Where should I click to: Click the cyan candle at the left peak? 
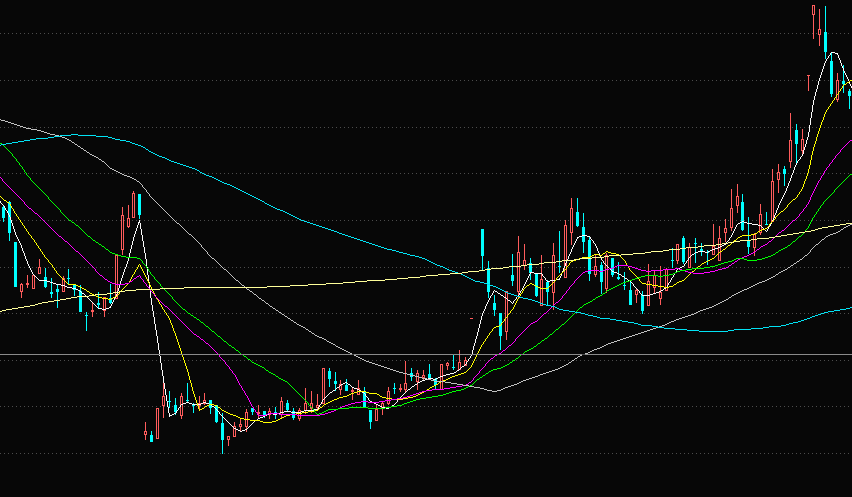click(x=140, y=205)
